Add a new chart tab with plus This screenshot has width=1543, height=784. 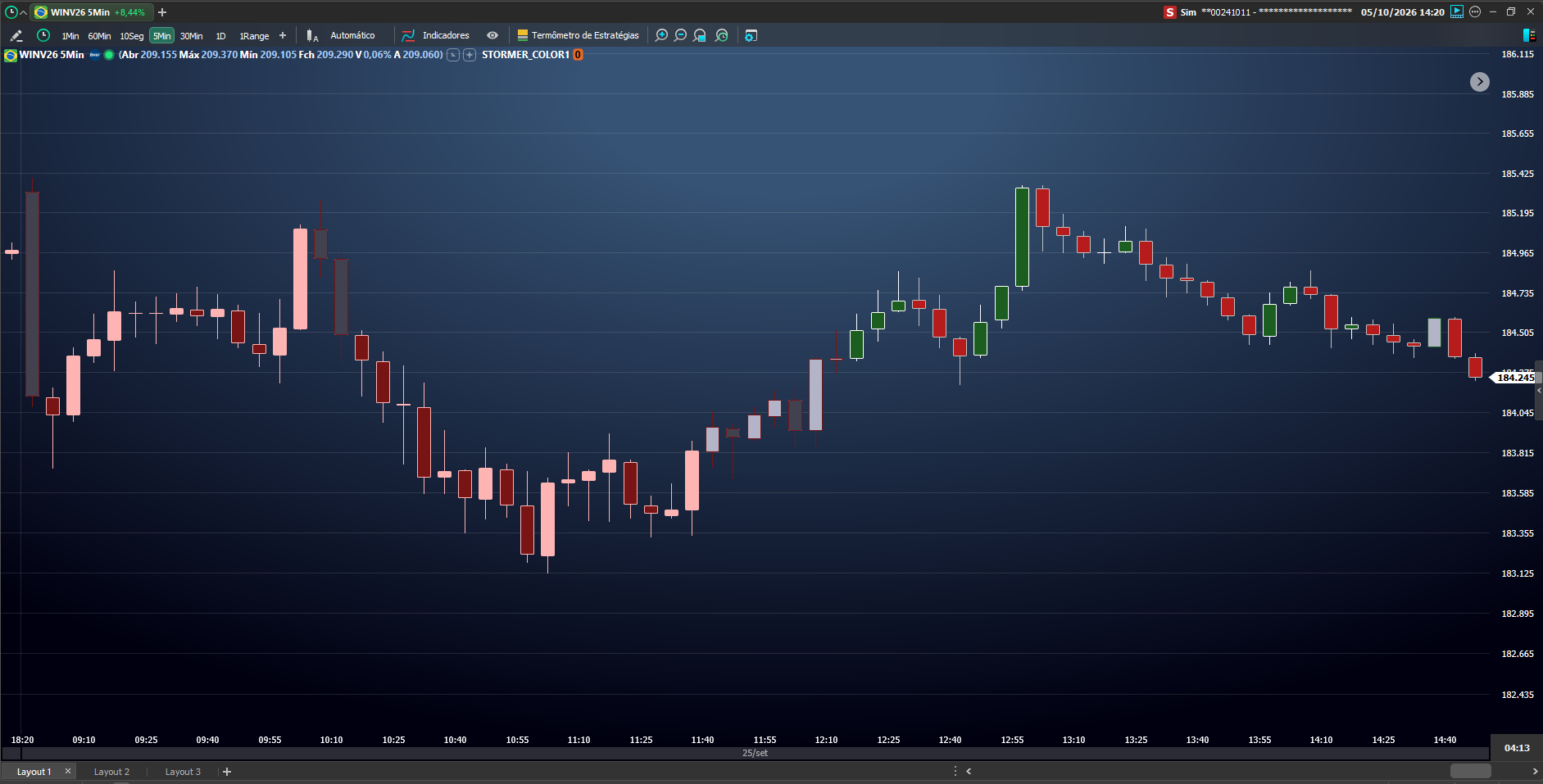(162, 12)
